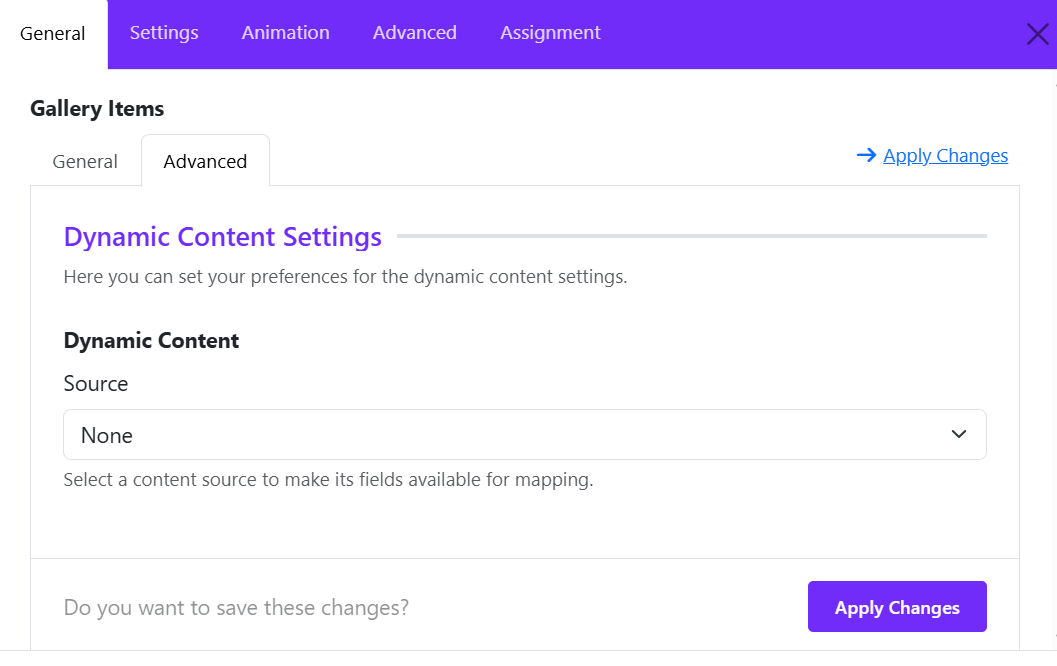Click the 'Do you want to save these changes?' text
Viewport: 1057px width, 666px height.
[236, 608]
